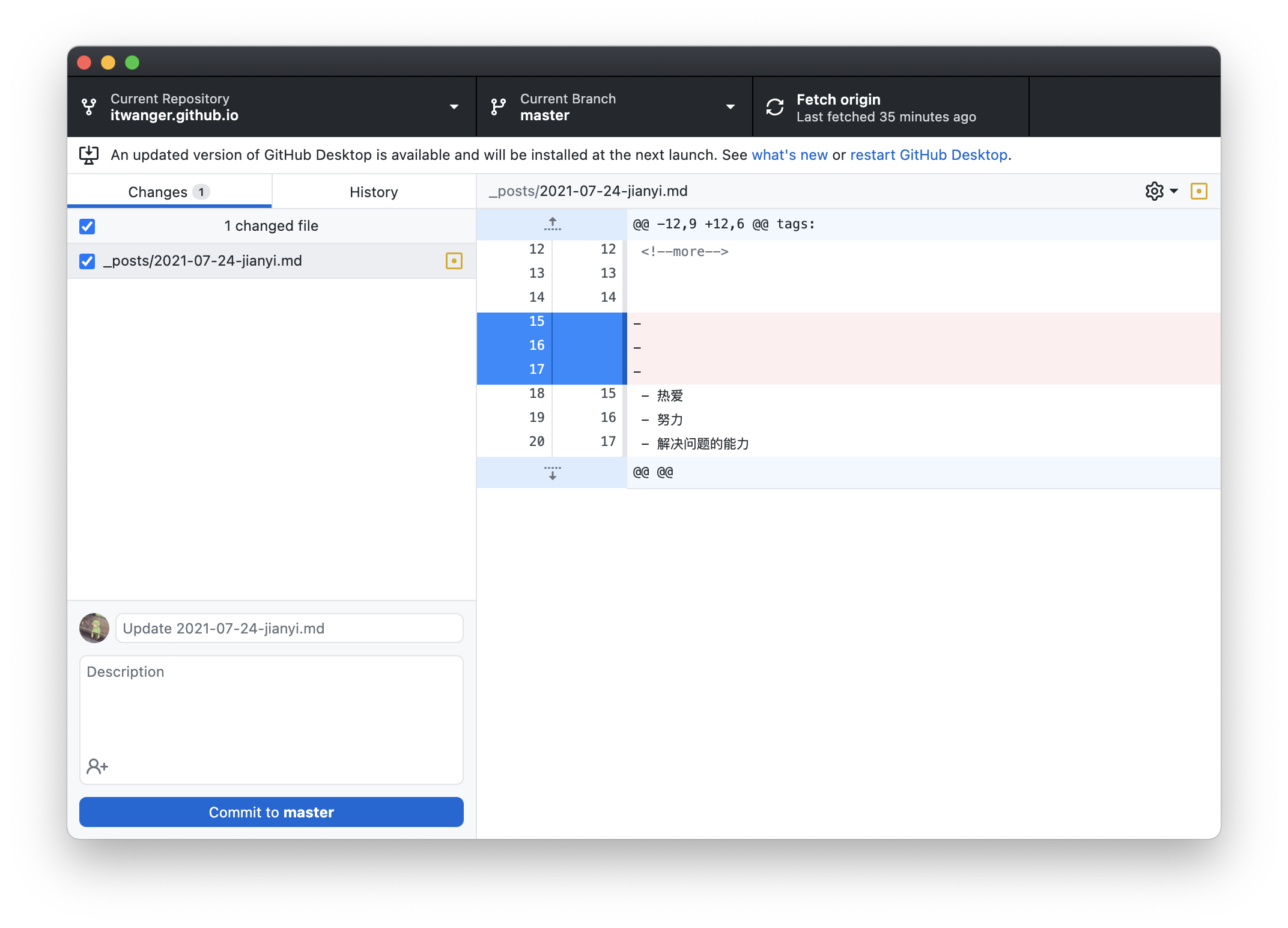Click user avatar beside summary field

coord(94,628)
